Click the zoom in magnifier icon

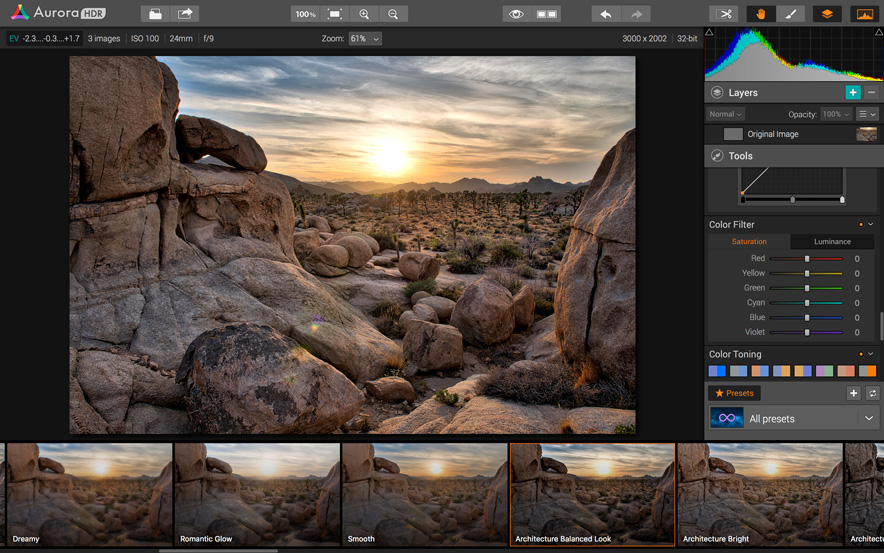coord(364,14)
